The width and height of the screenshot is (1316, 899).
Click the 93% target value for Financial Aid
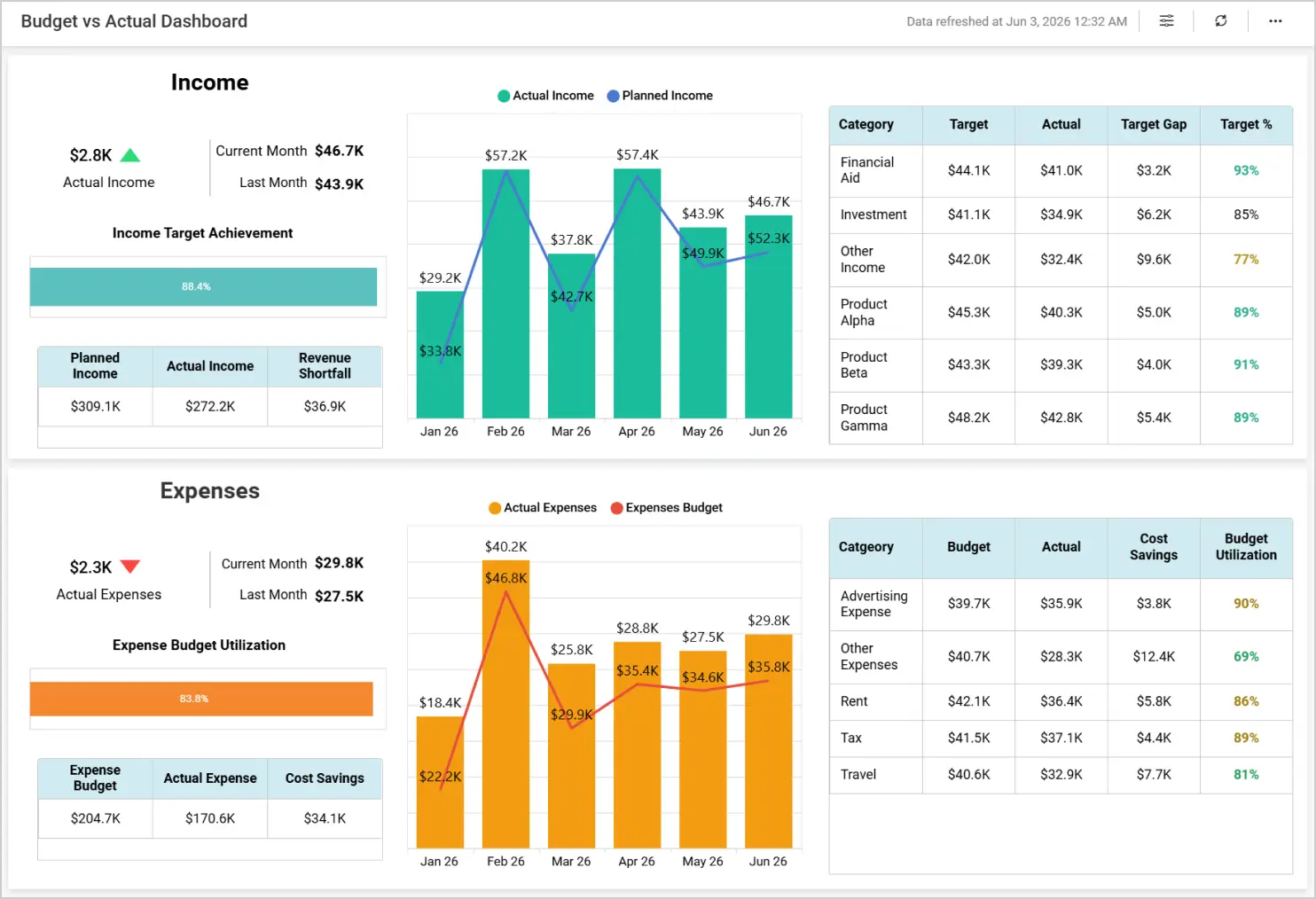coord(1246,170)
